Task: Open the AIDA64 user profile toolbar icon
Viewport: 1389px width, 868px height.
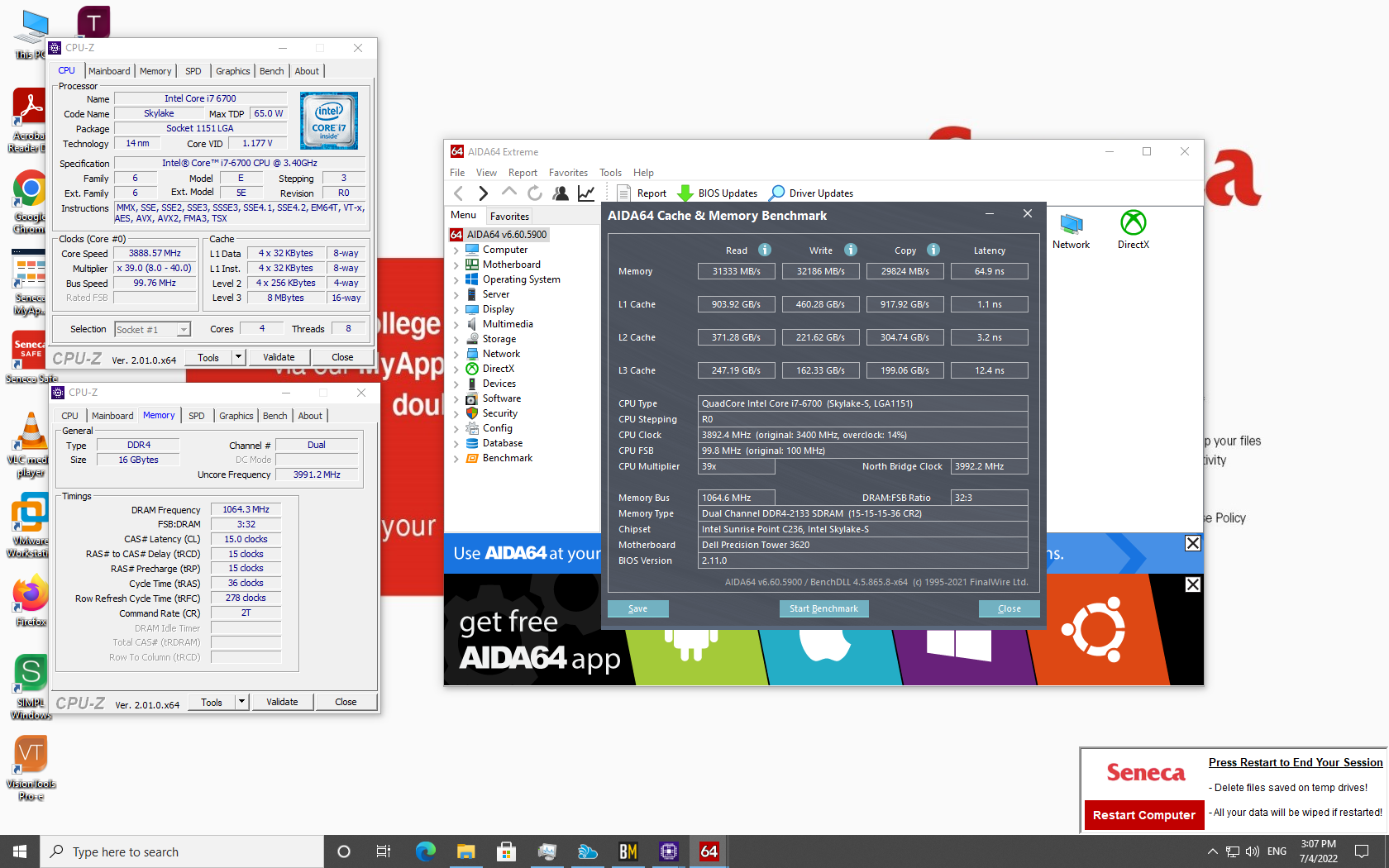Action: (561, 193)
